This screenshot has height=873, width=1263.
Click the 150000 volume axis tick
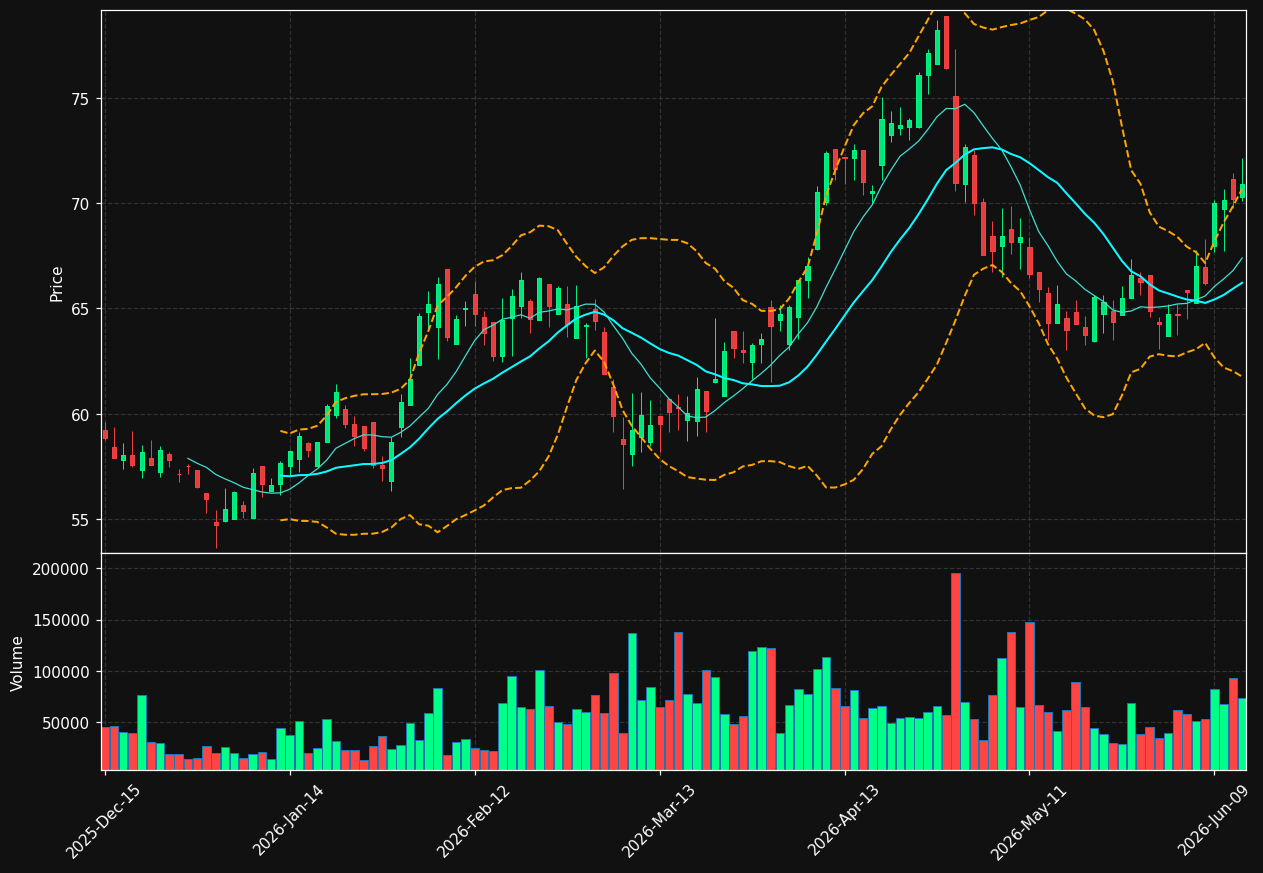tap(62, 620)
